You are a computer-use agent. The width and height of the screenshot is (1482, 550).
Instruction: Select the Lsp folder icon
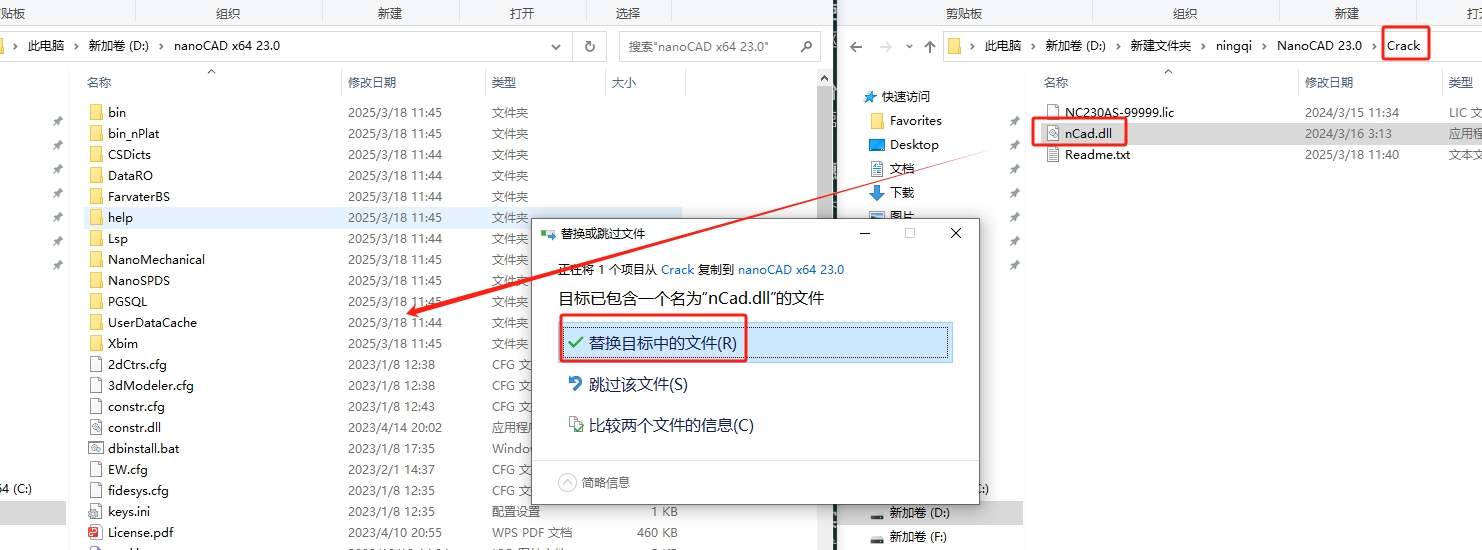(96, 238)
